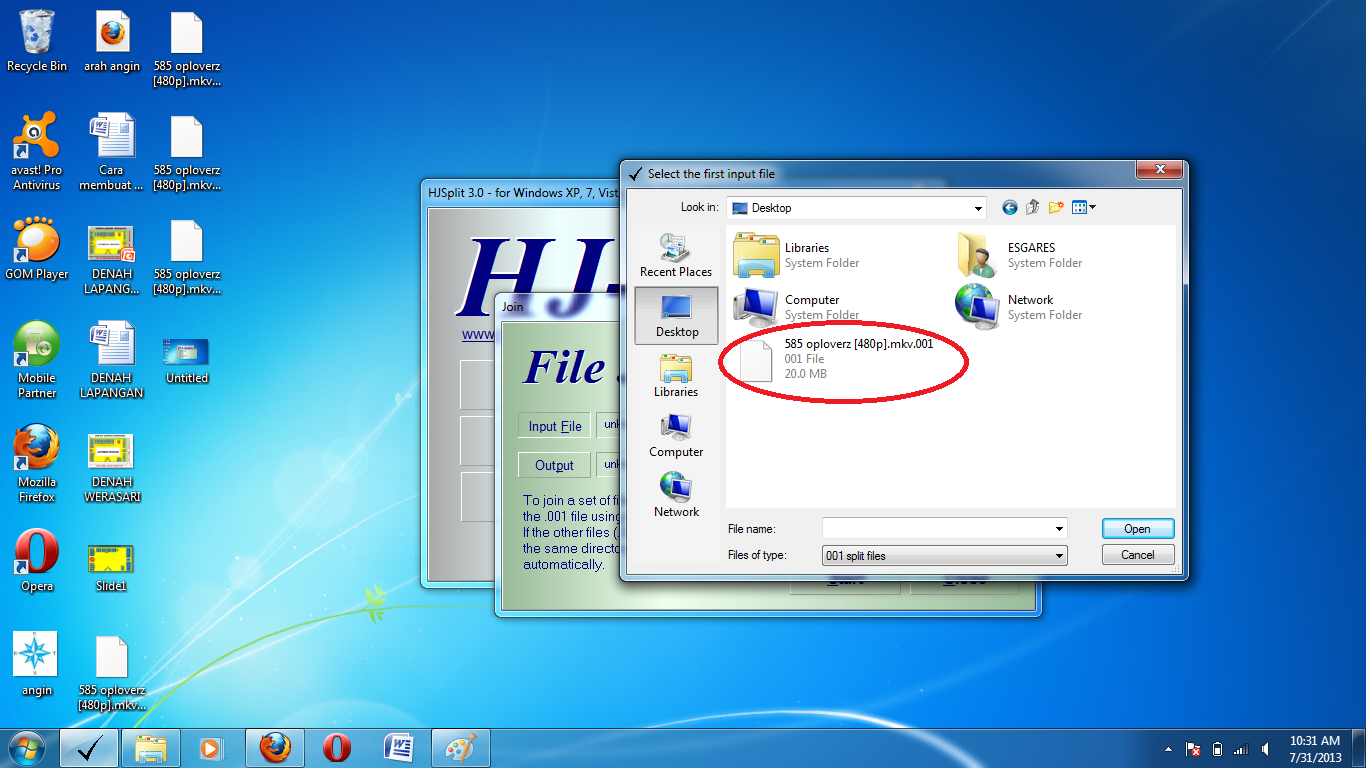The height and width of the screenshot is (768, 1366).
Task: Open Mobile Partner desktop shortcut
Action: coord(37,360)
